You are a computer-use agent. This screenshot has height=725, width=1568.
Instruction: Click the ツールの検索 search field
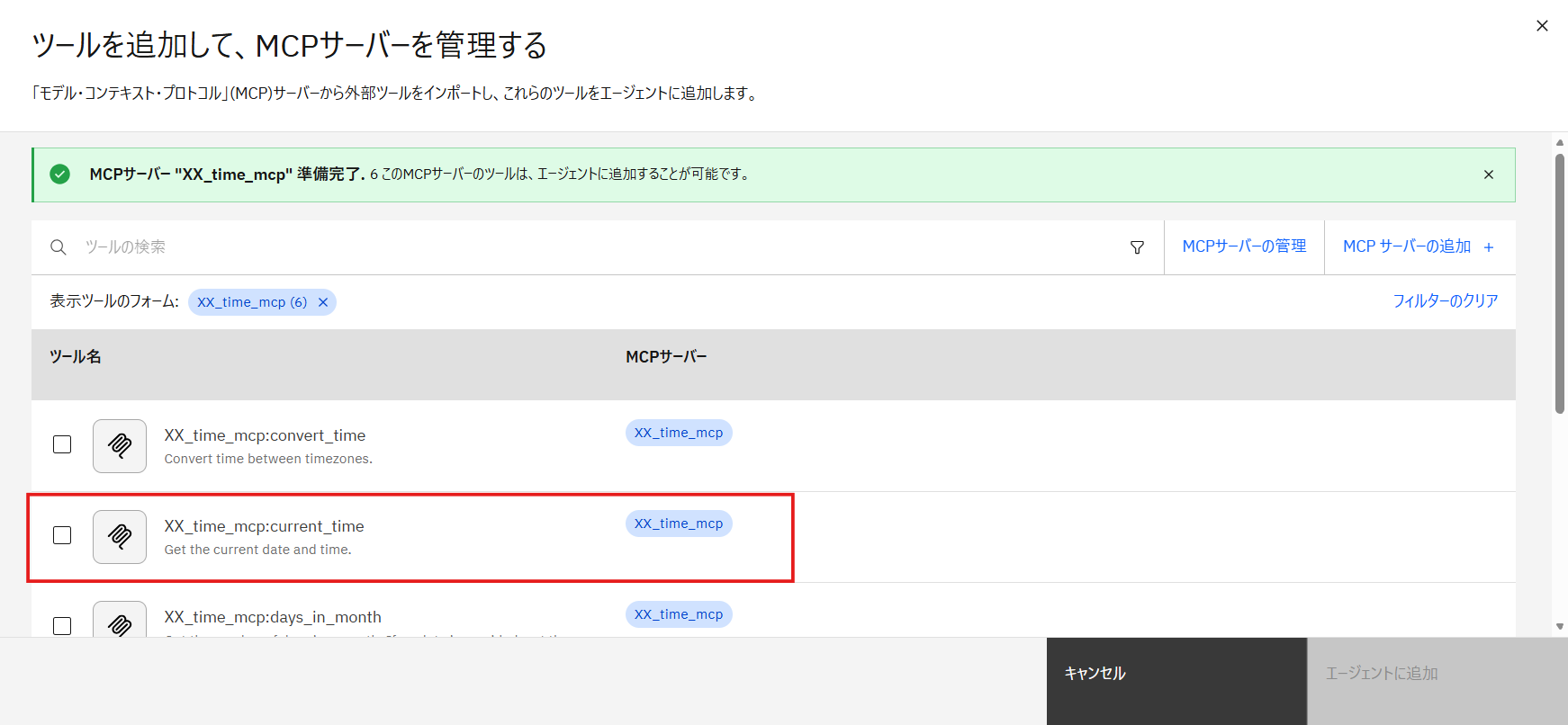tap(594, 247)
